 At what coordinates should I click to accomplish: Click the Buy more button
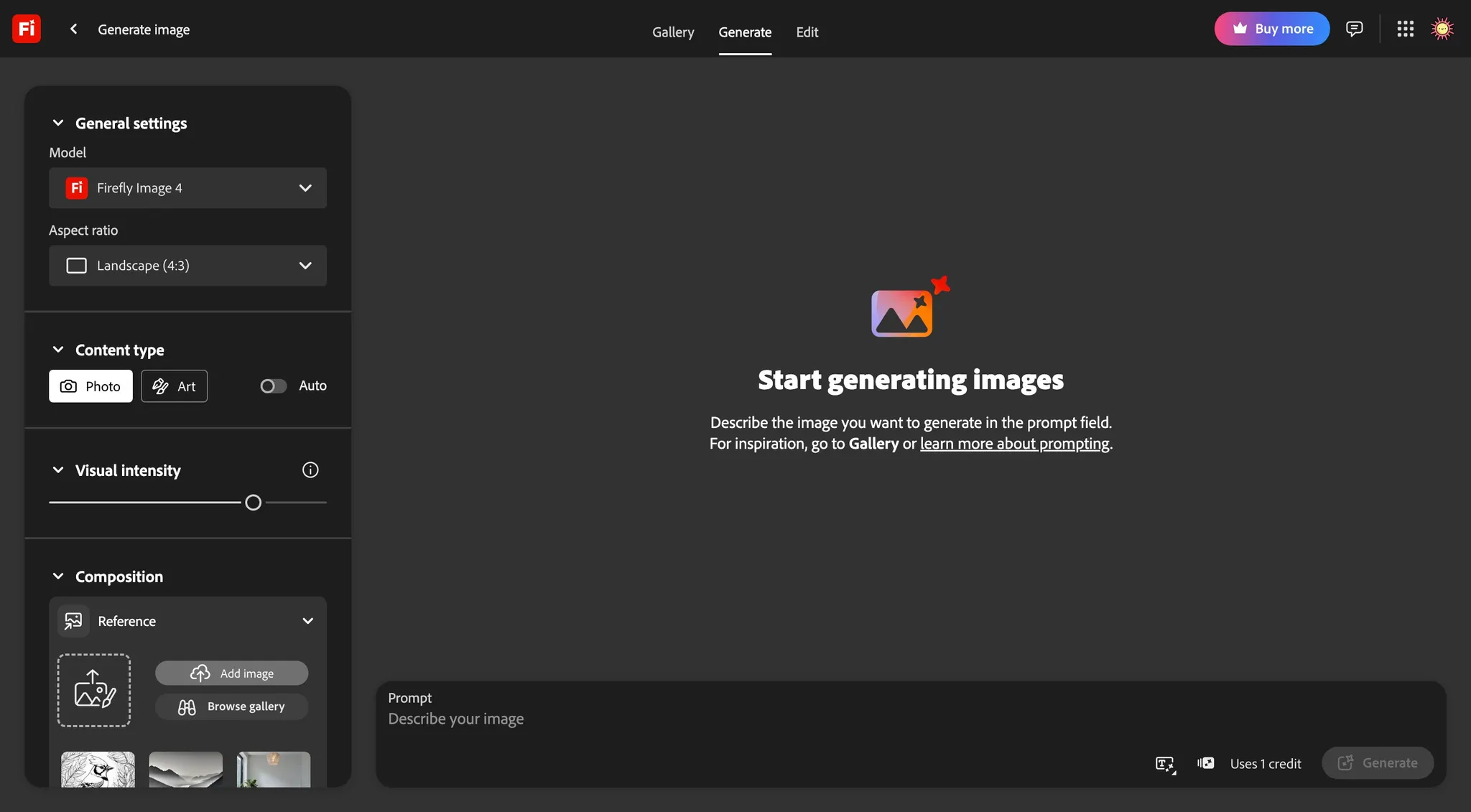point(1271,29)
